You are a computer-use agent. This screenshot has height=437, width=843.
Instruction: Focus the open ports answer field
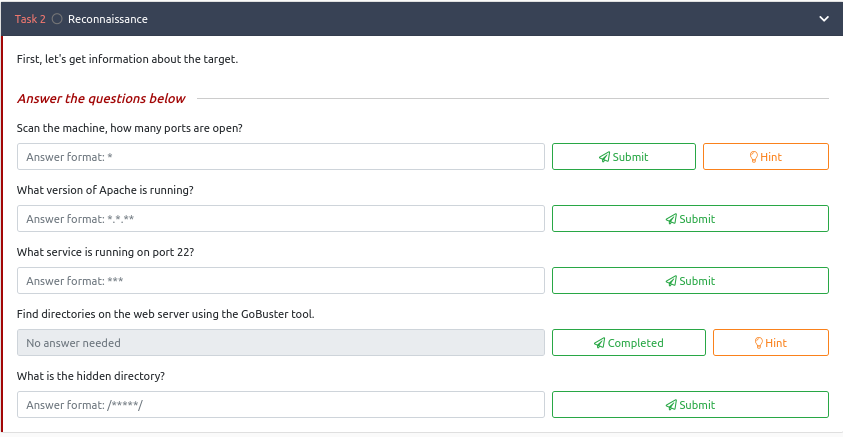(281, 156)
